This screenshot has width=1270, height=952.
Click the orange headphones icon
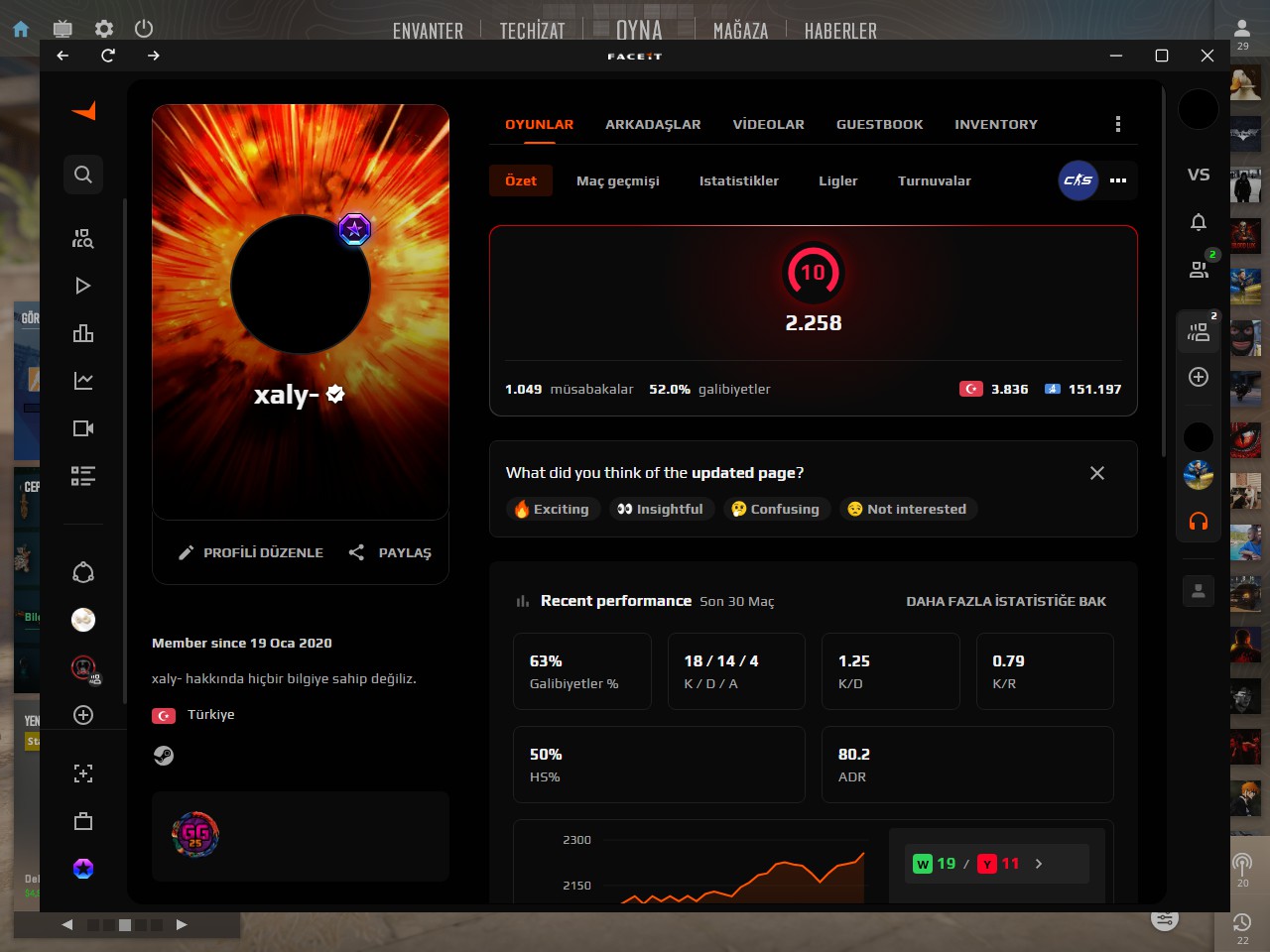click(x=1199, y=521)
